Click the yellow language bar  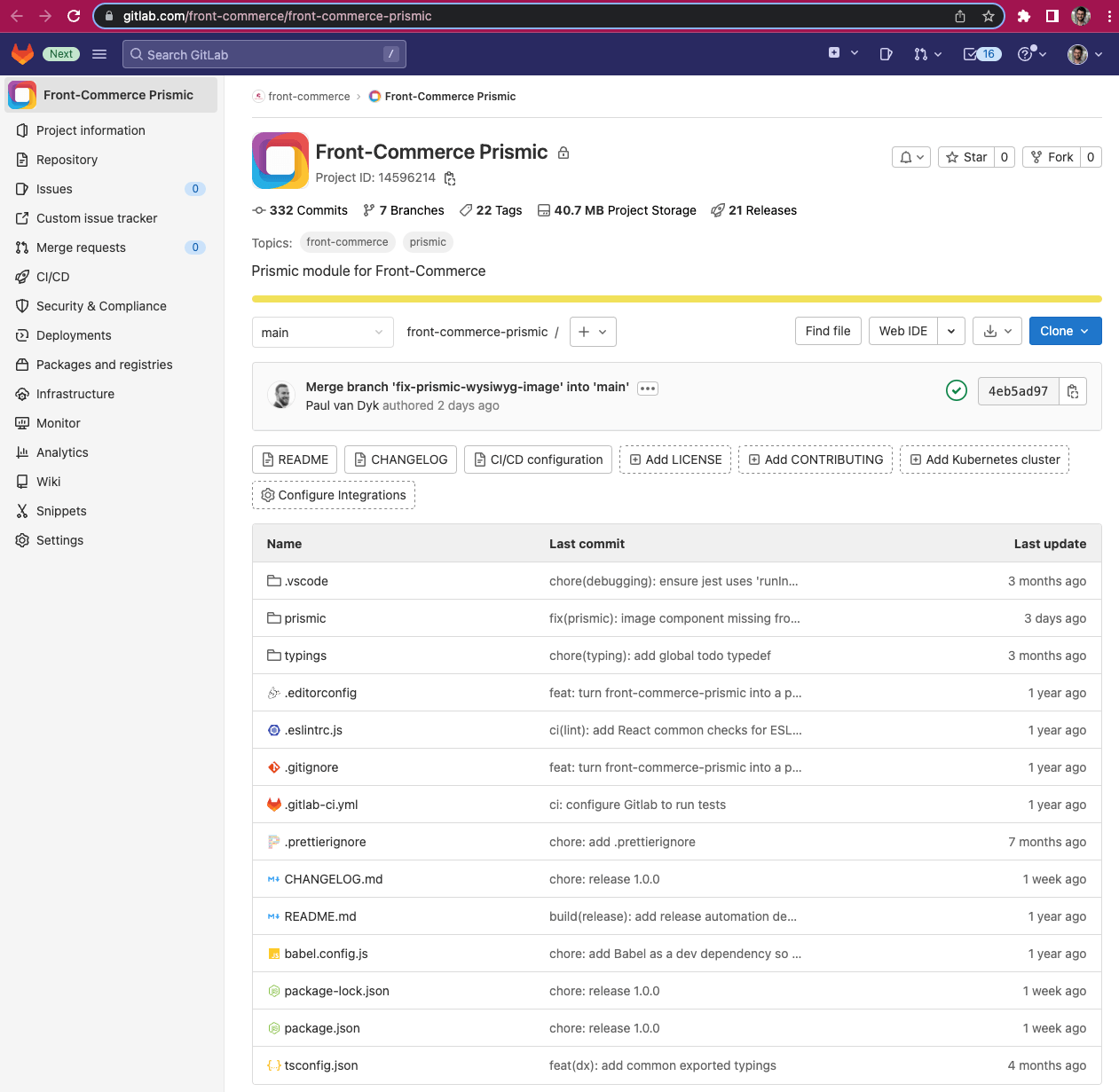pyautogui.click(x=676, y=299)
